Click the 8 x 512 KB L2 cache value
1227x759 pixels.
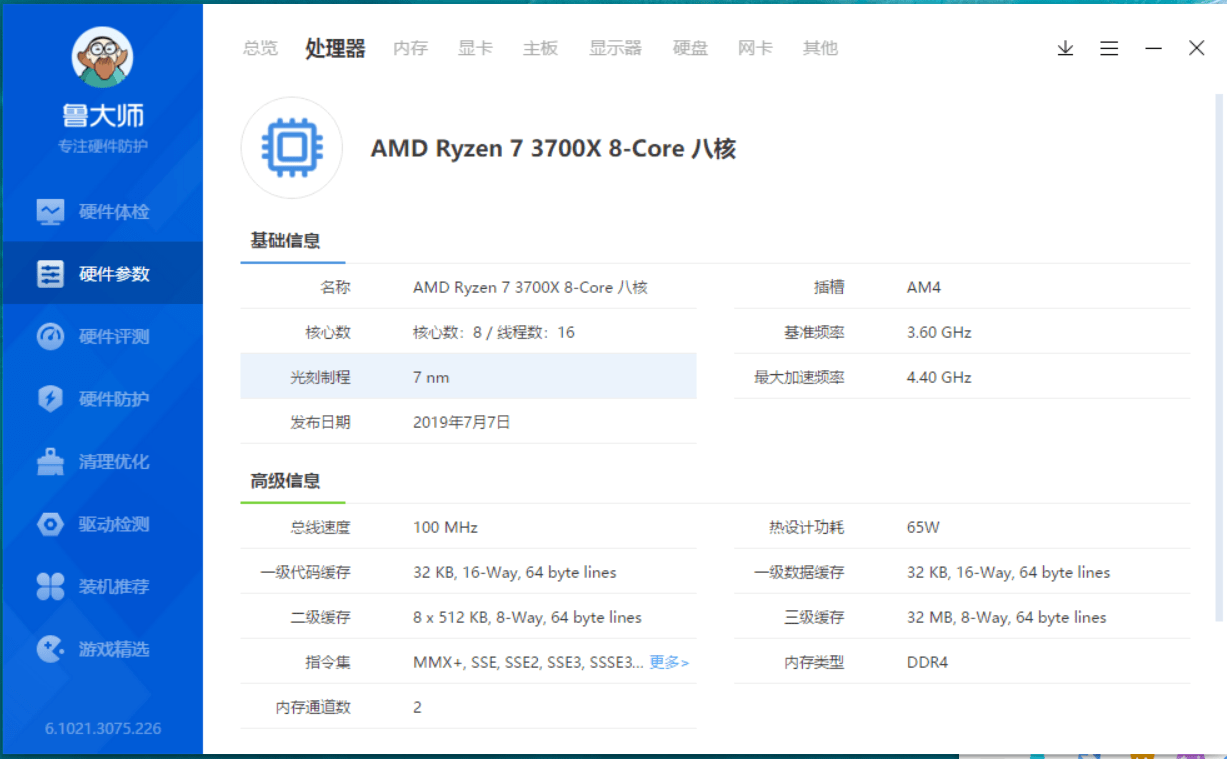point(527,617)
